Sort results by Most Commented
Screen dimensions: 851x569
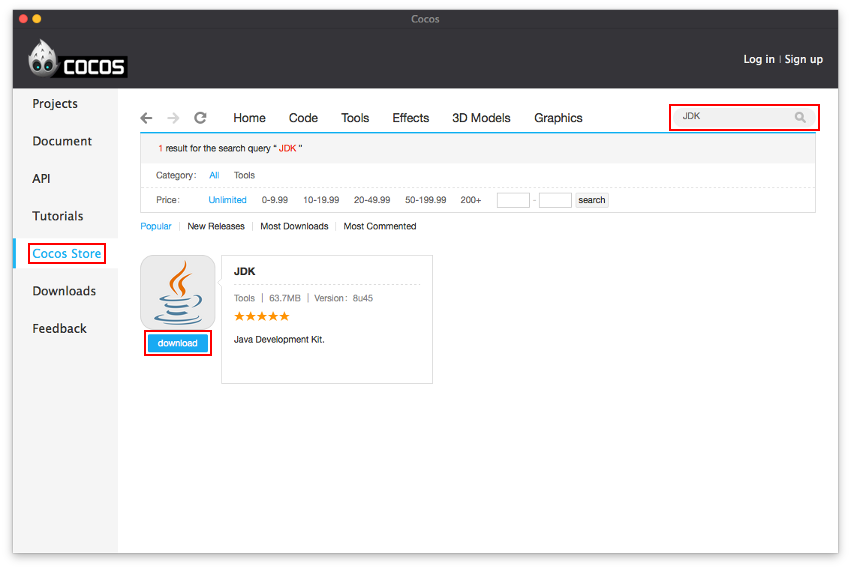pos(380,226)
